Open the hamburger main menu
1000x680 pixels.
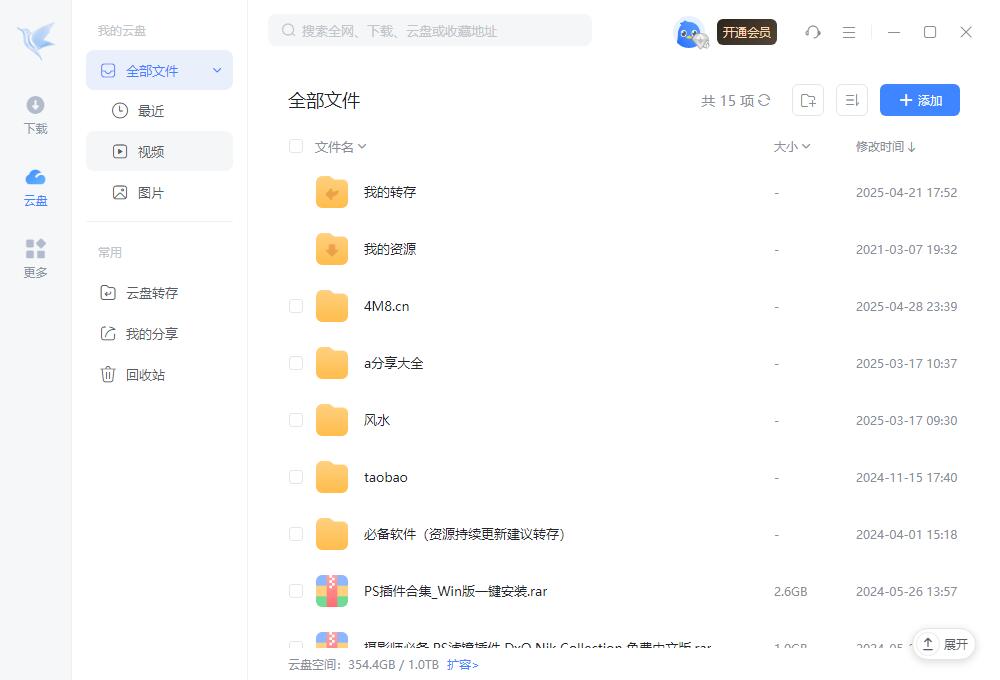[x=849, y=32]
